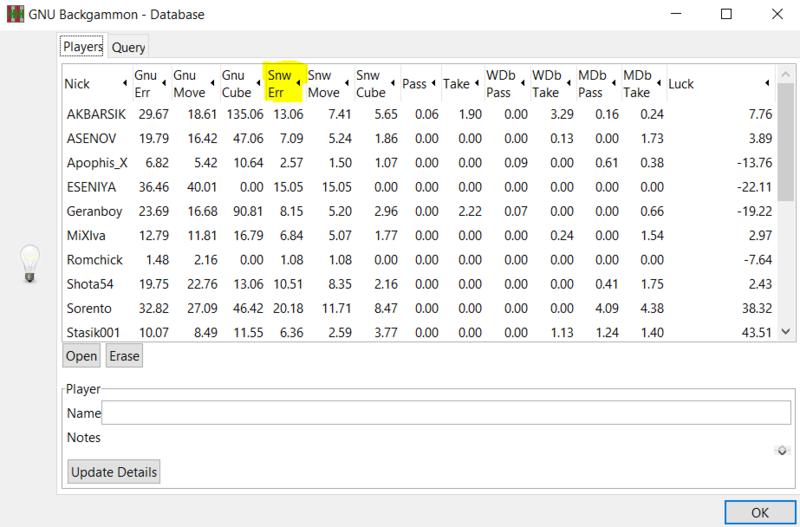The image size is (800, 527).
Task: Sort by the Gnu Move column header
Action: [x=194, y=84]
